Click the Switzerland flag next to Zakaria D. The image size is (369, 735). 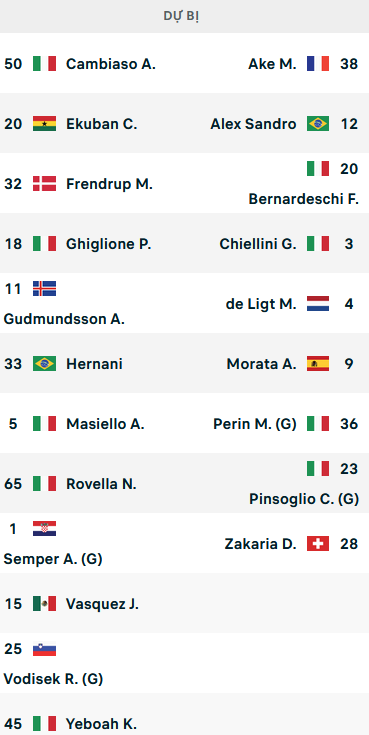point(318,544)
